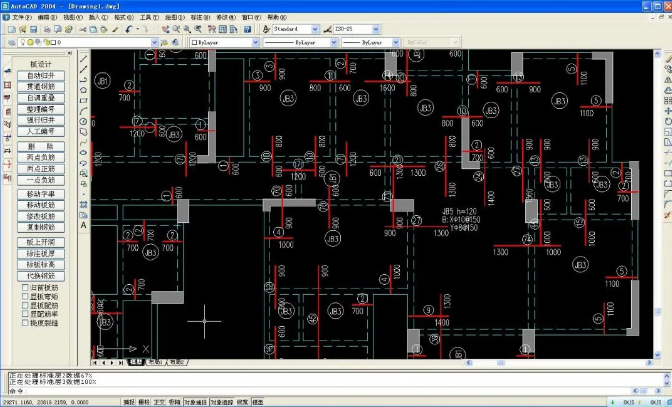Click the 两点负筋 button

pyautogui.click(x=41, y=158)
